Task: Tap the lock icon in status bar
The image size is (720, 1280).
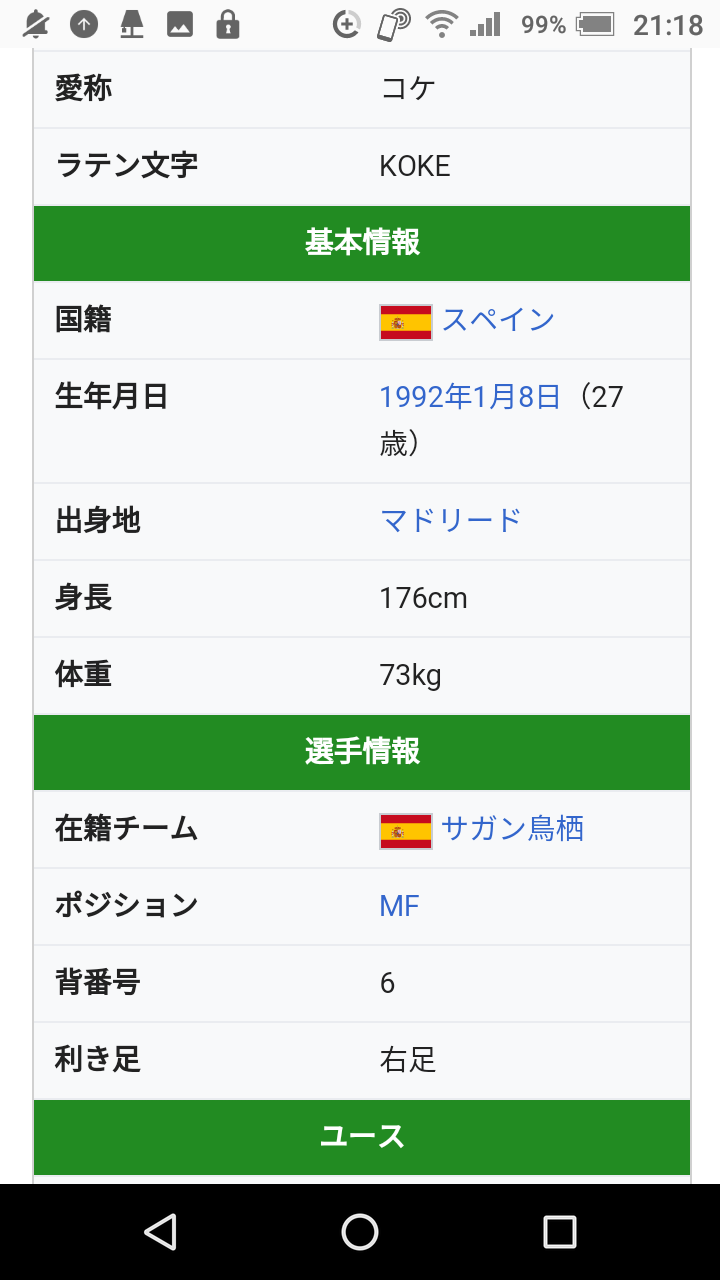Action: [x=228, y=24]
